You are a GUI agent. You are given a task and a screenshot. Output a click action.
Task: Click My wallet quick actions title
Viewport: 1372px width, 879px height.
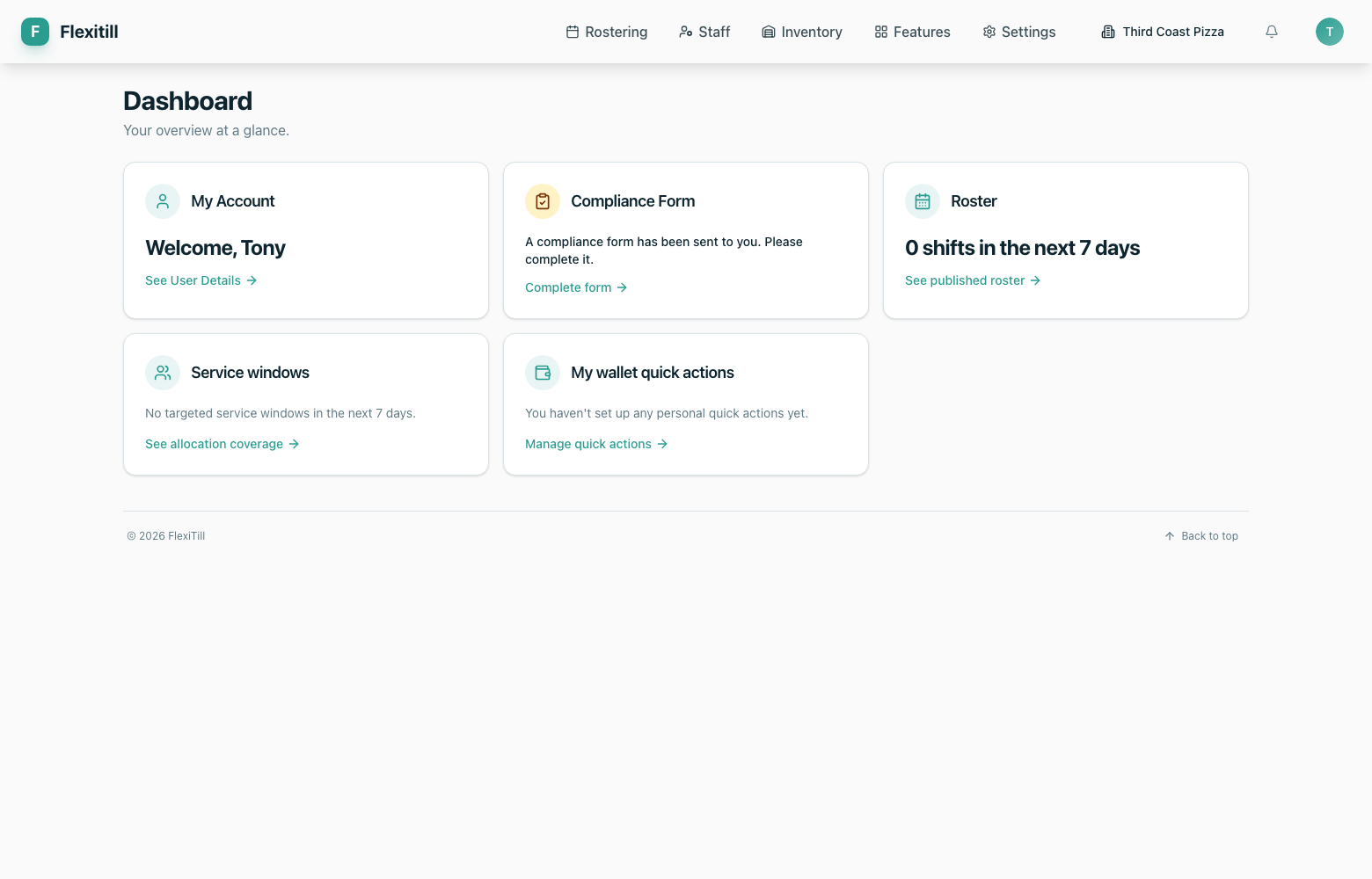pos(653,373)
